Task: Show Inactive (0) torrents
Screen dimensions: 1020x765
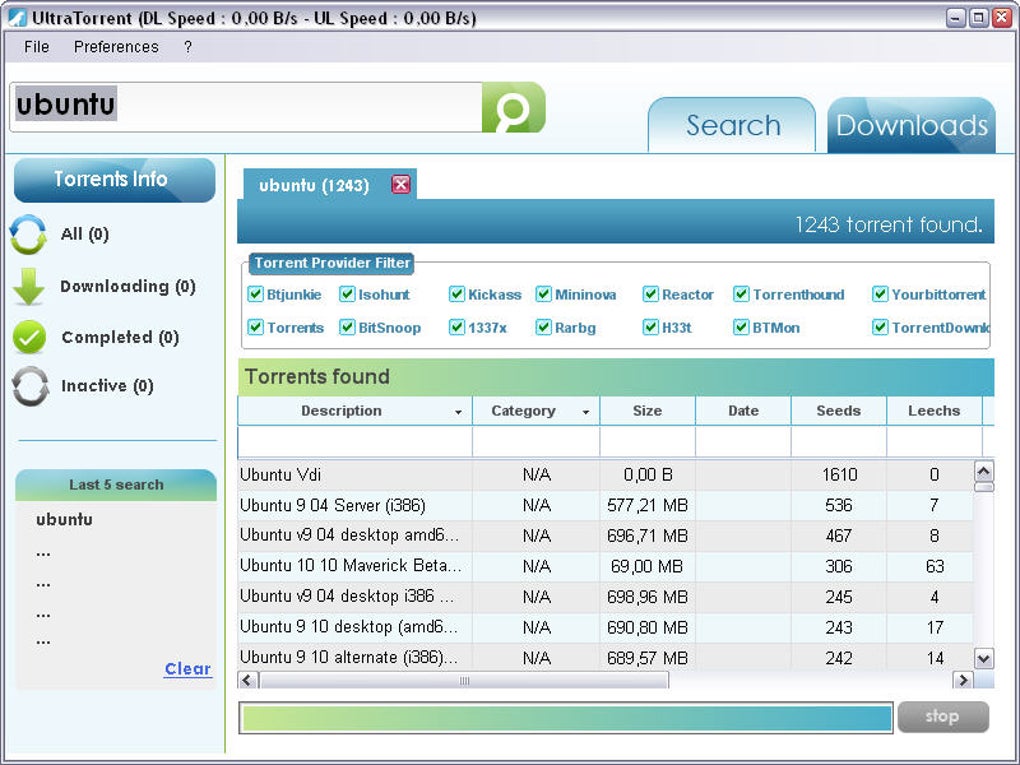Action: [107, 386]
